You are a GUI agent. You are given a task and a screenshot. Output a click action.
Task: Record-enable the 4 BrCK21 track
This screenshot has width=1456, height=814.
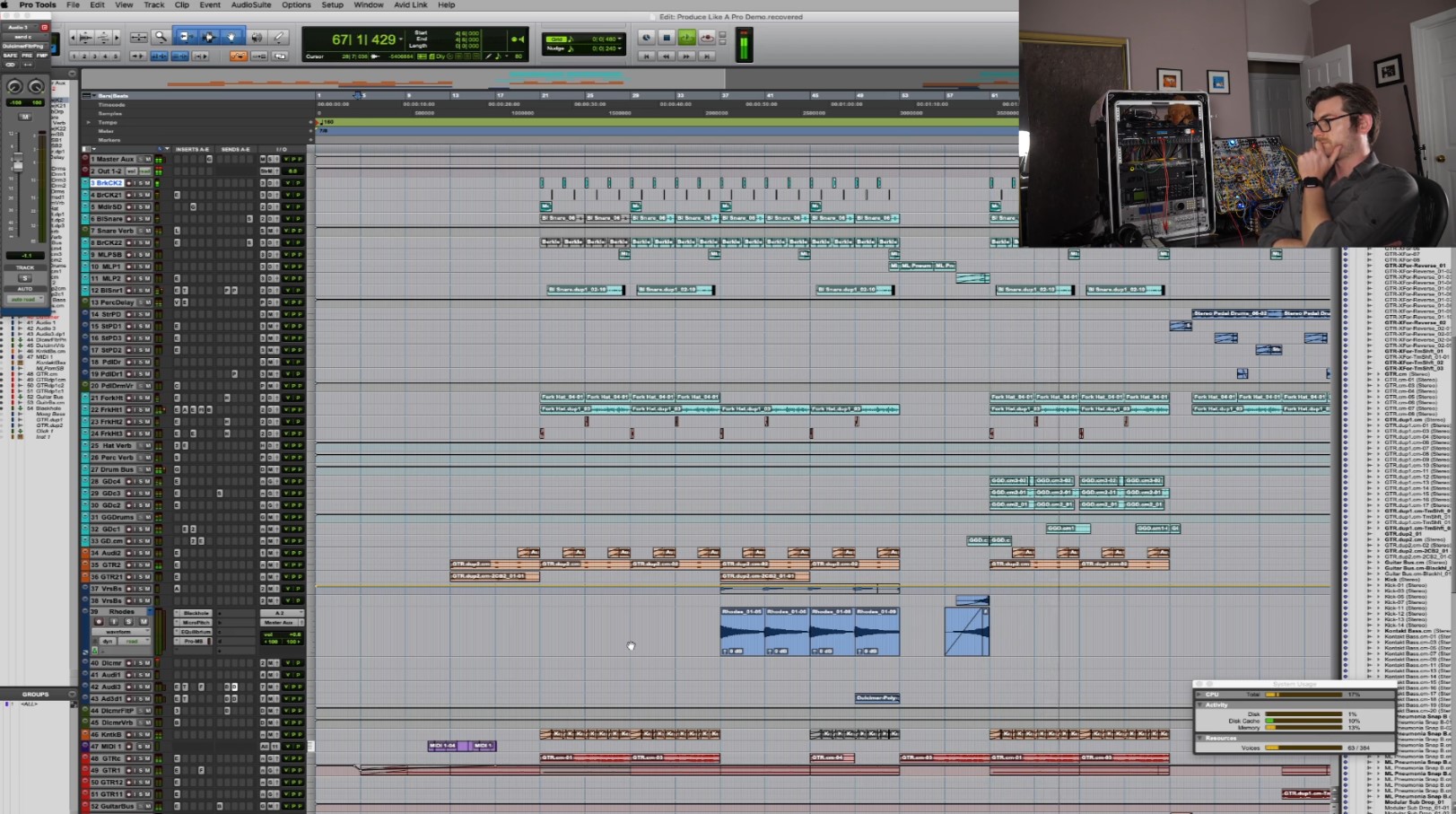tap(130, 195)
